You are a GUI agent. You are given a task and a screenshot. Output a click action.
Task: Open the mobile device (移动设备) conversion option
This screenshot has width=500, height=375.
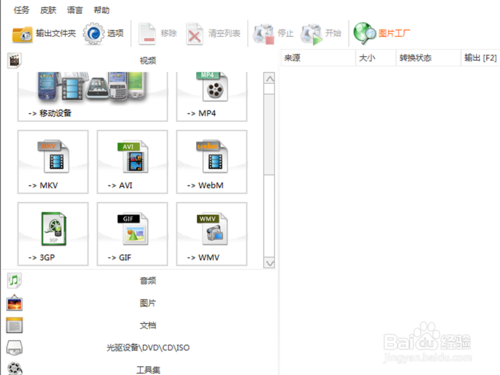(x=93, y=97)
